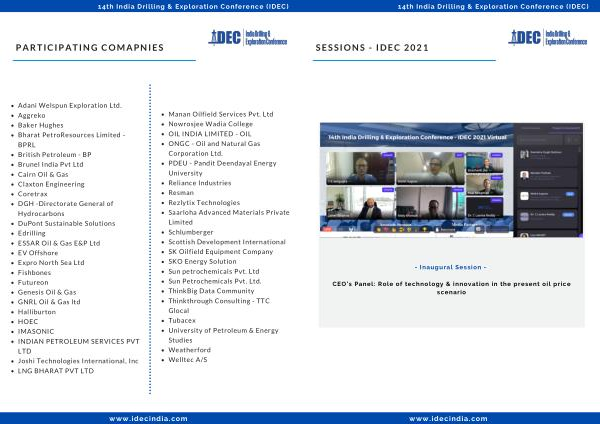Select 'LNG BHARAT PVT LTD' entry

pos(56,371)
